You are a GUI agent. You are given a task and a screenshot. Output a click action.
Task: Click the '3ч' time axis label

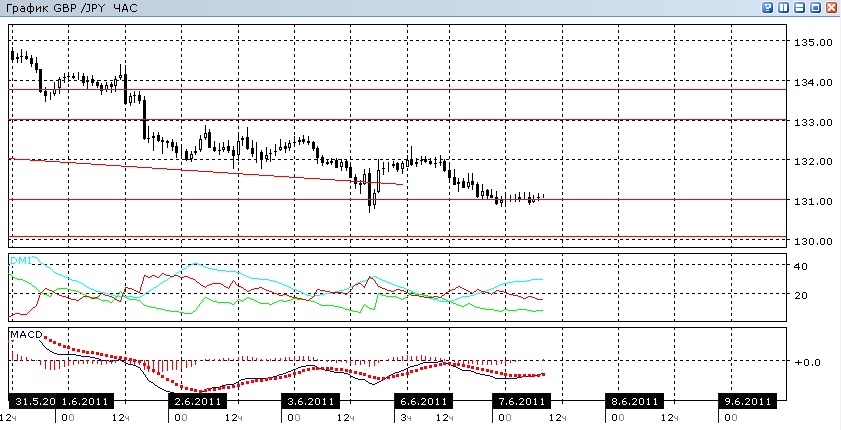point(405,418)
